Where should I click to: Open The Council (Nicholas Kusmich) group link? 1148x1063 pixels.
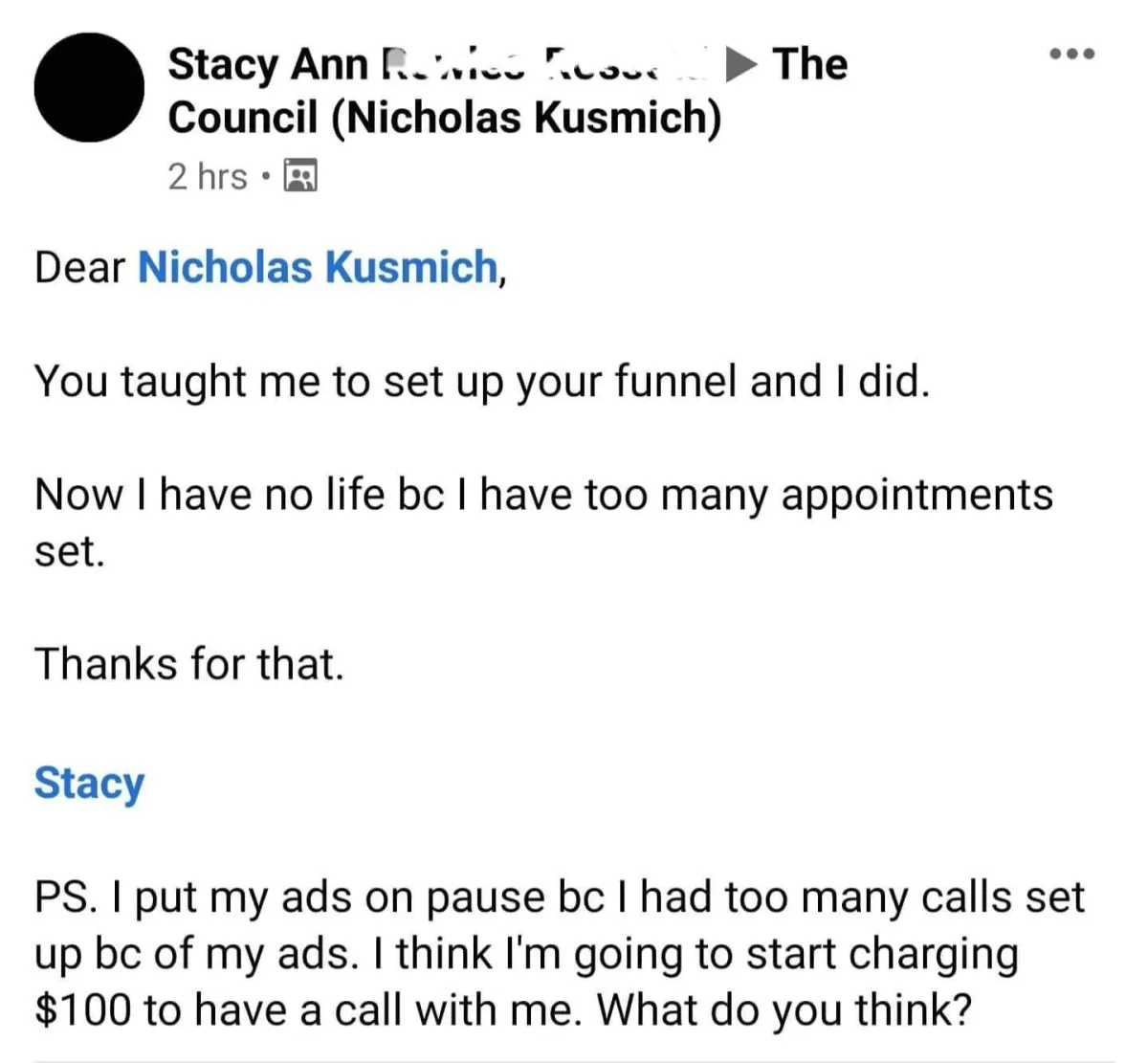[x=444, y=118]
